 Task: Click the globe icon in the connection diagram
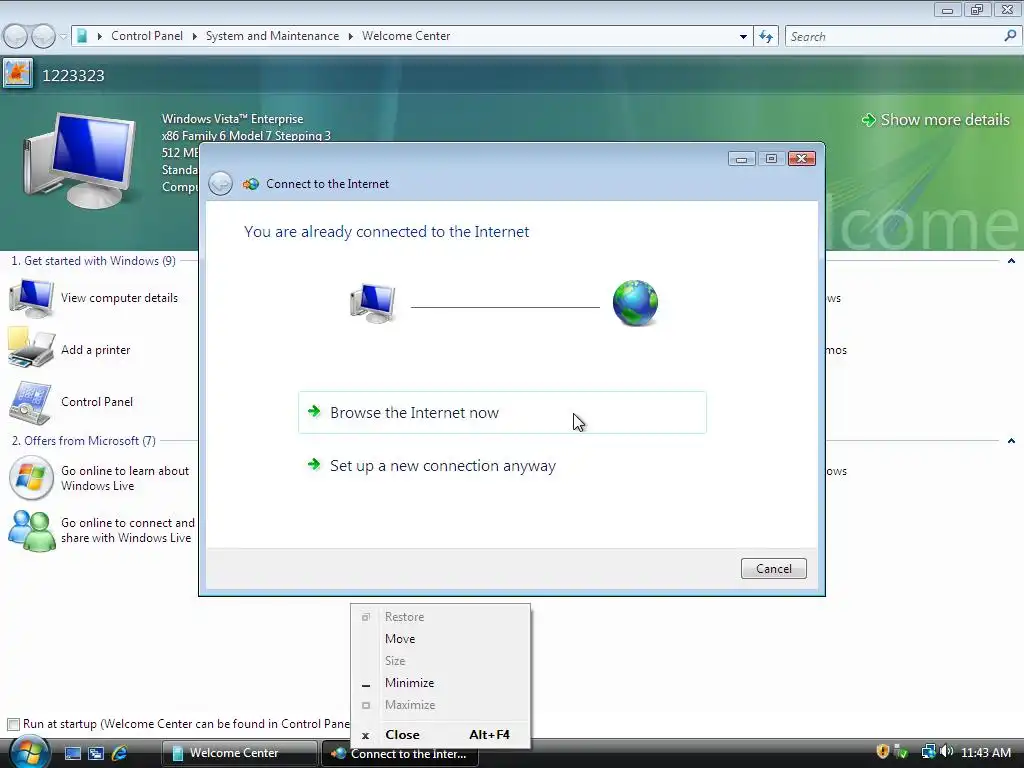coord(635,303)
